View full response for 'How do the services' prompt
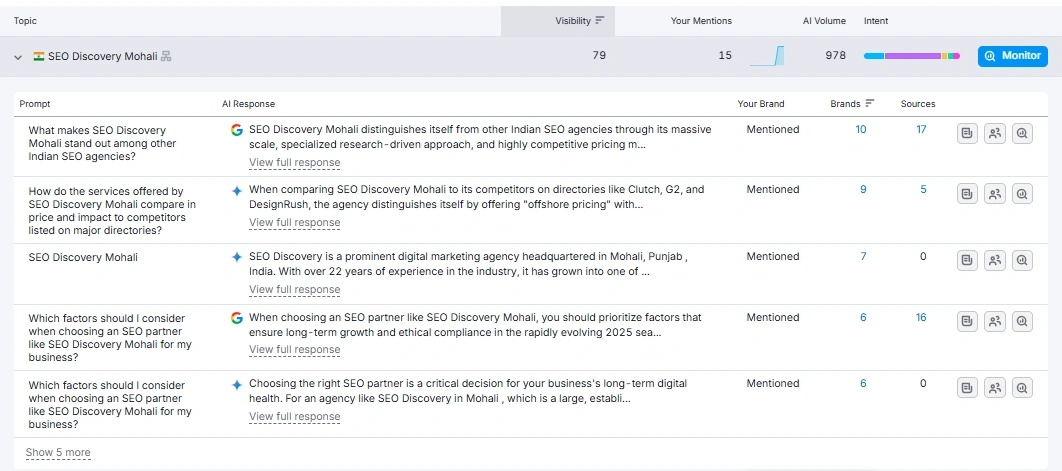Image resolution: width=1062 pixels, height=471 pixels. [x=295, y=222]
